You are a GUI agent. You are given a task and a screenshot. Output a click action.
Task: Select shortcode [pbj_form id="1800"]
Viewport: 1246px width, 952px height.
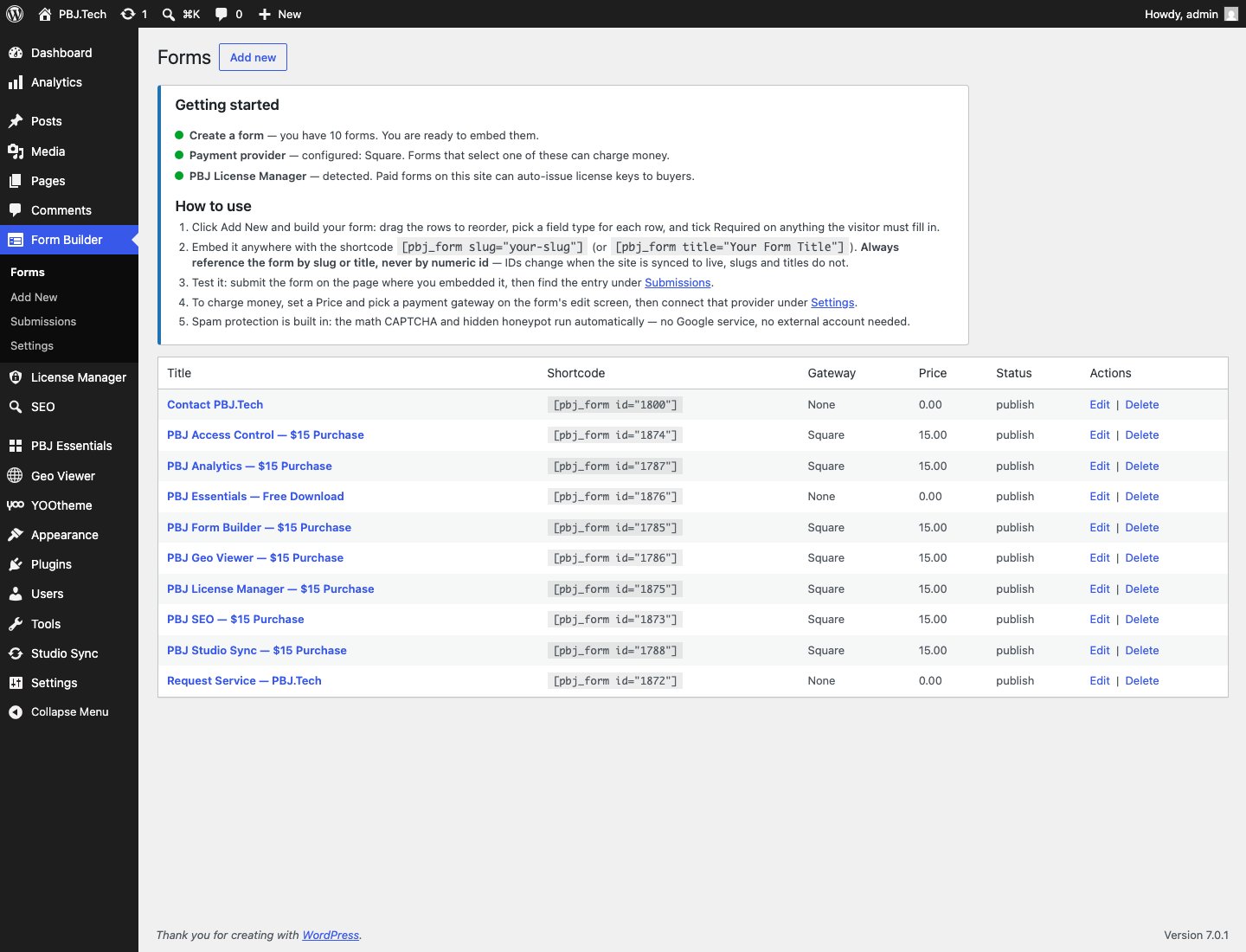(615, 404)
